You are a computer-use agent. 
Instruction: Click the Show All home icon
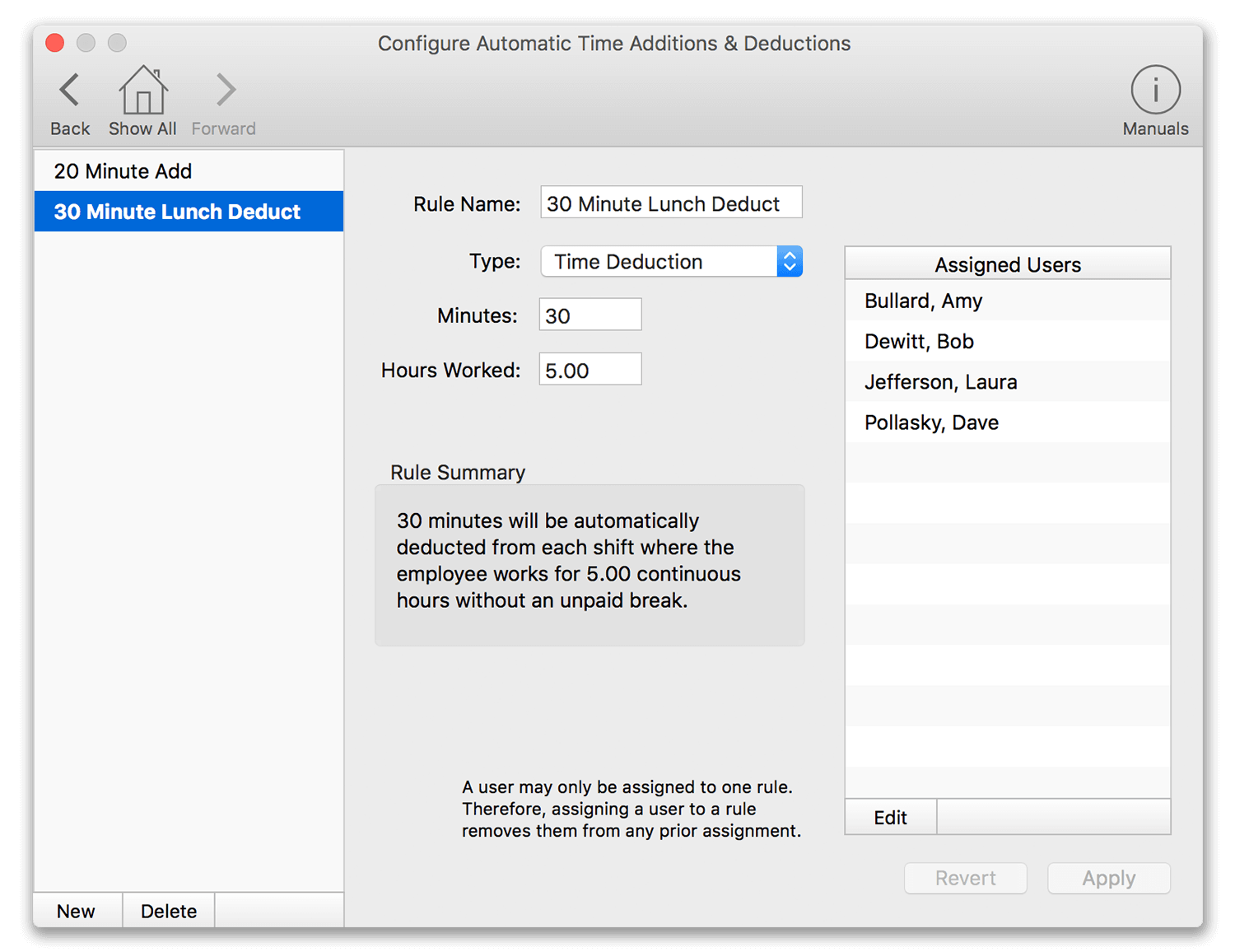point(142,92)
